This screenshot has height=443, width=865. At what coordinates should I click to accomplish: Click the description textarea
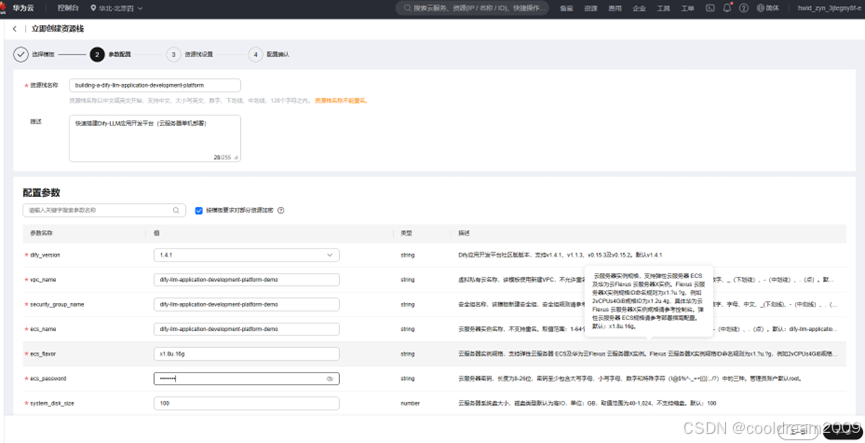[155, 138]
